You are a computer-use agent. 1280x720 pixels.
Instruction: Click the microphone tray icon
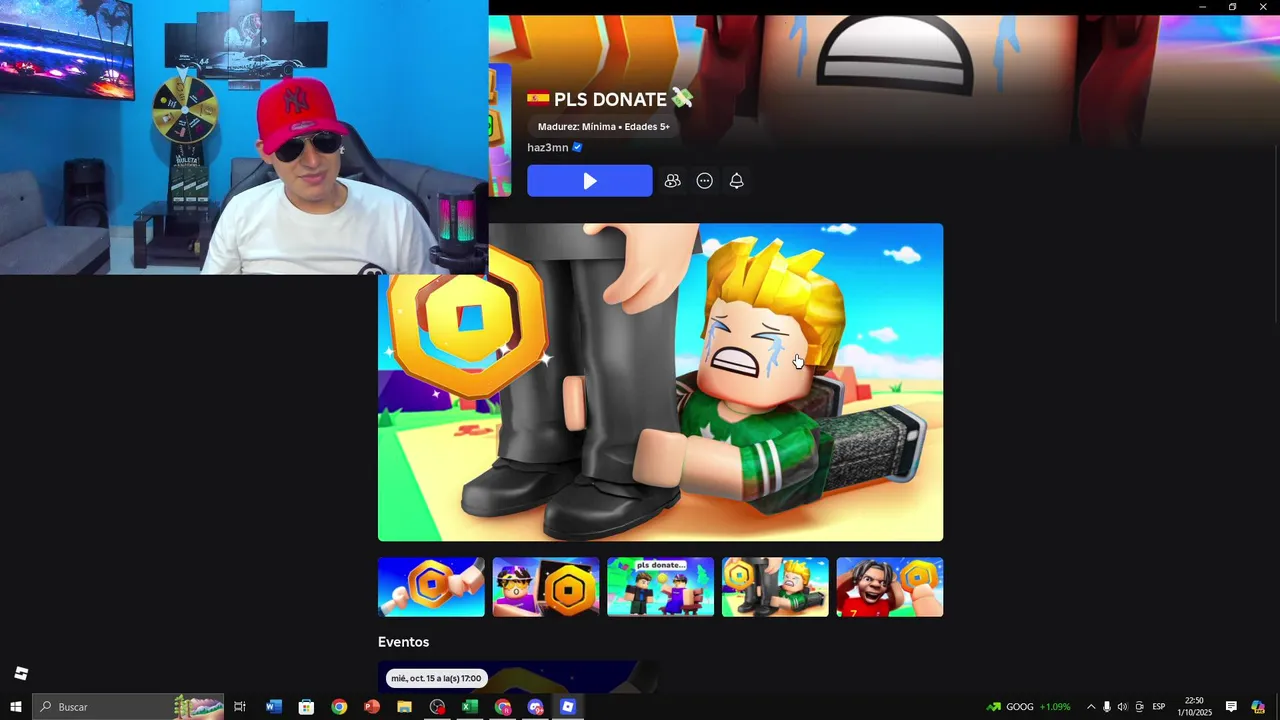1106,707
